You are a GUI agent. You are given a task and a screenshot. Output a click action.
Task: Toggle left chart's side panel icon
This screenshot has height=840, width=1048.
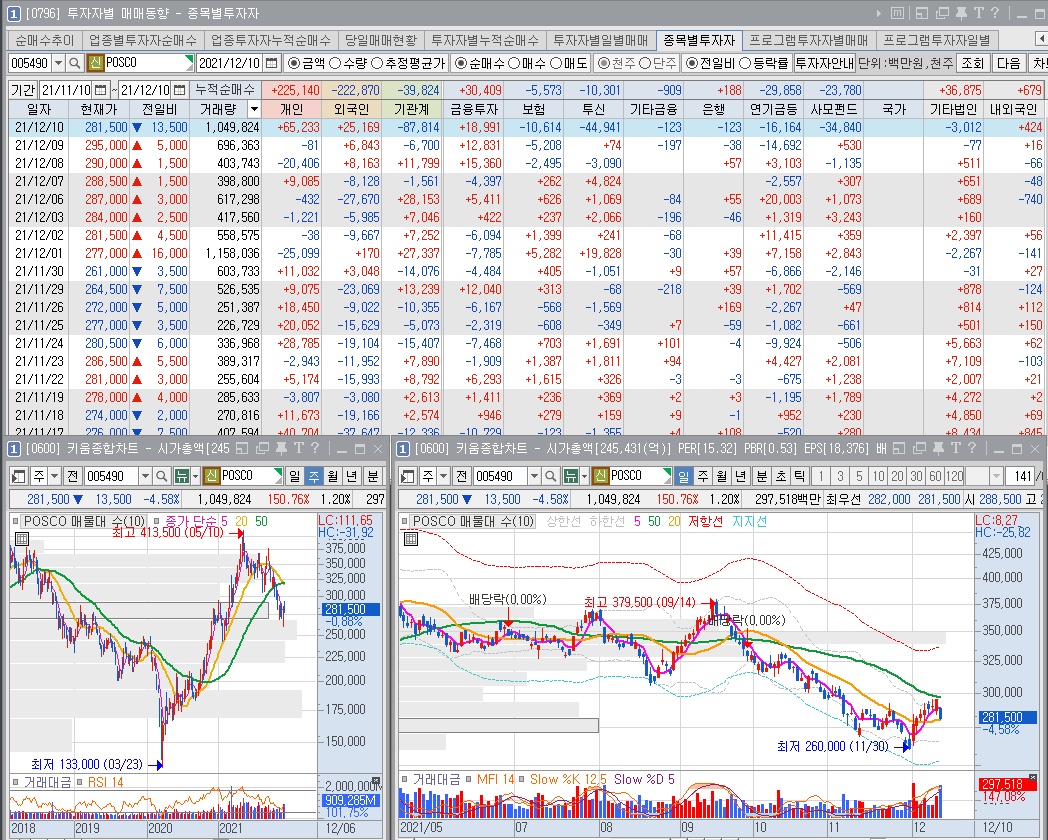tap(19, 476)
